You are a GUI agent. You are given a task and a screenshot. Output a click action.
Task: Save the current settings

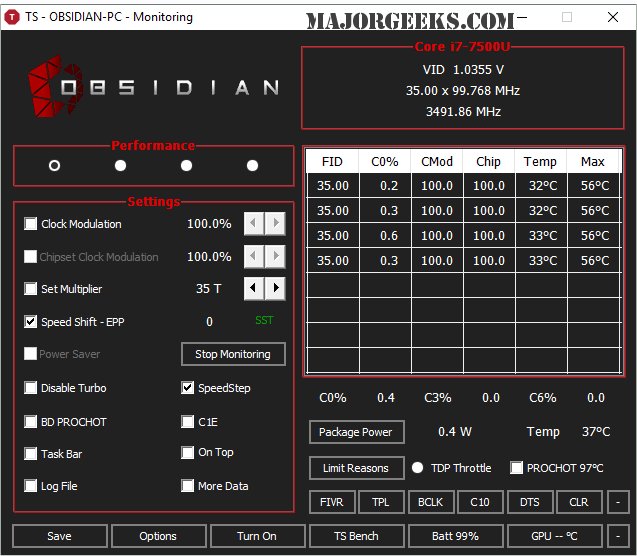[x=60, y=536]
